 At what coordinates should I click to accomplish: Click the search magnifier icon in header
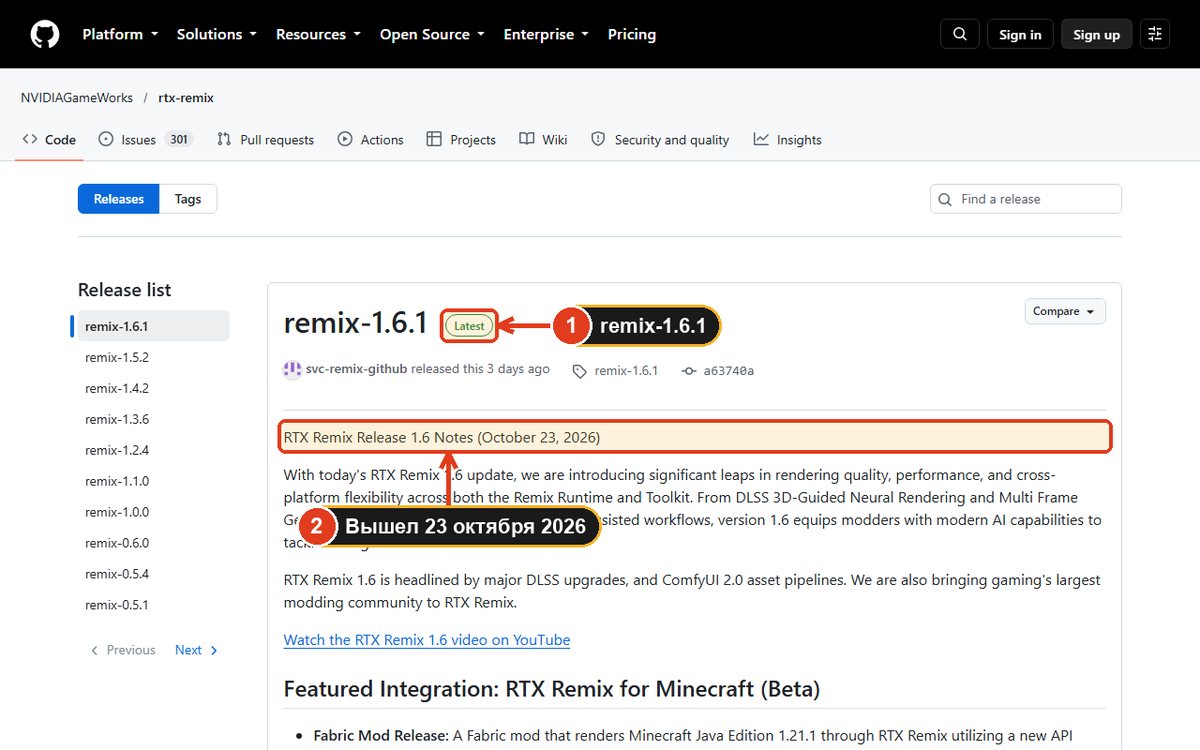click(x=960, y=34)
